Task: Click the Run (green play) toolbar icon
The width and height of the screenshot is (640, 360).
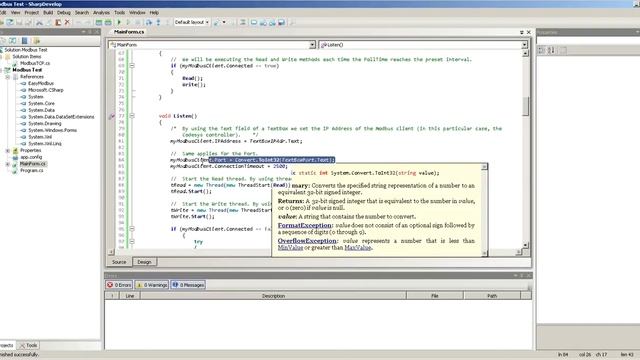Action: click(x=119, y=22)
